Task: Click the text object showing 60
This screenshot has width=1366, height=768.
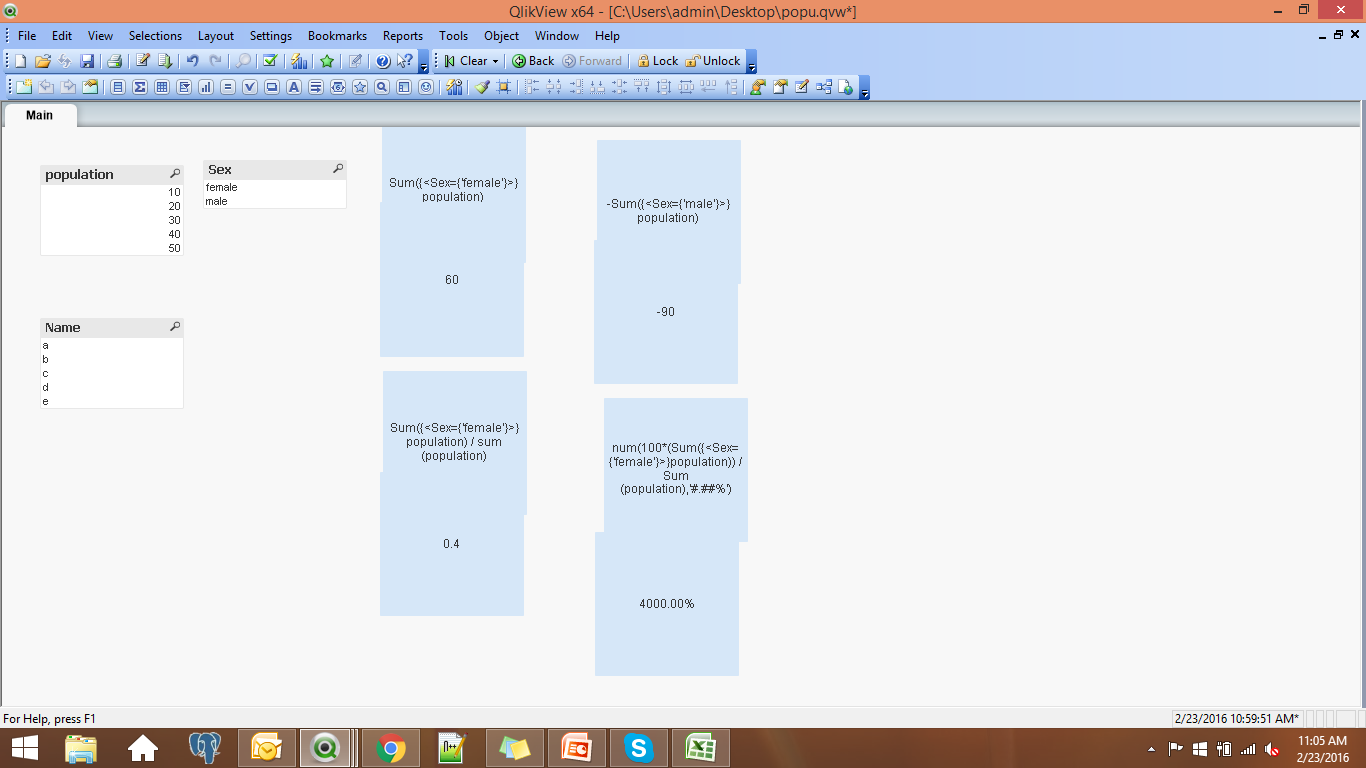Action: (452, 280)
